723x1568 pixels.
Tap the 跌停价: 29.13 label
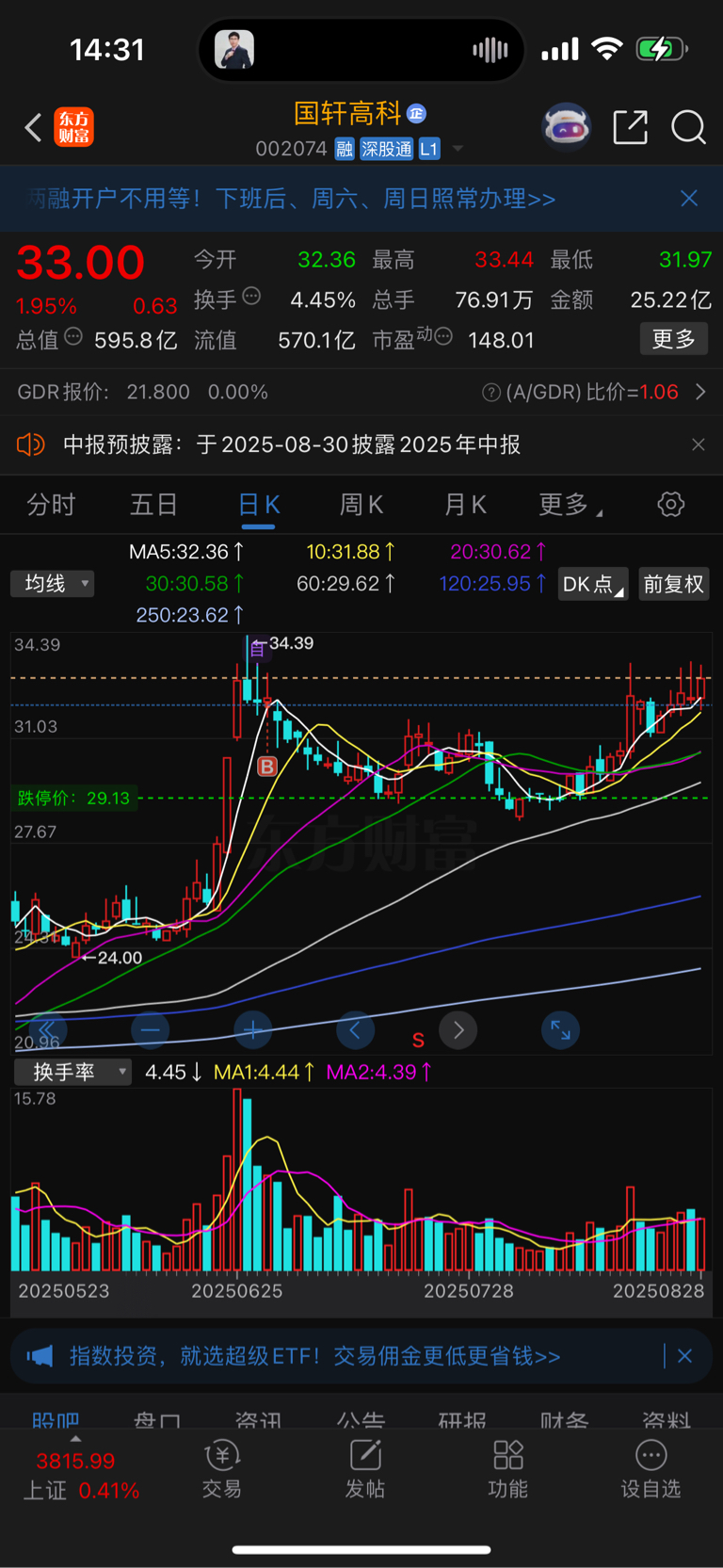(x=73, y=799)
